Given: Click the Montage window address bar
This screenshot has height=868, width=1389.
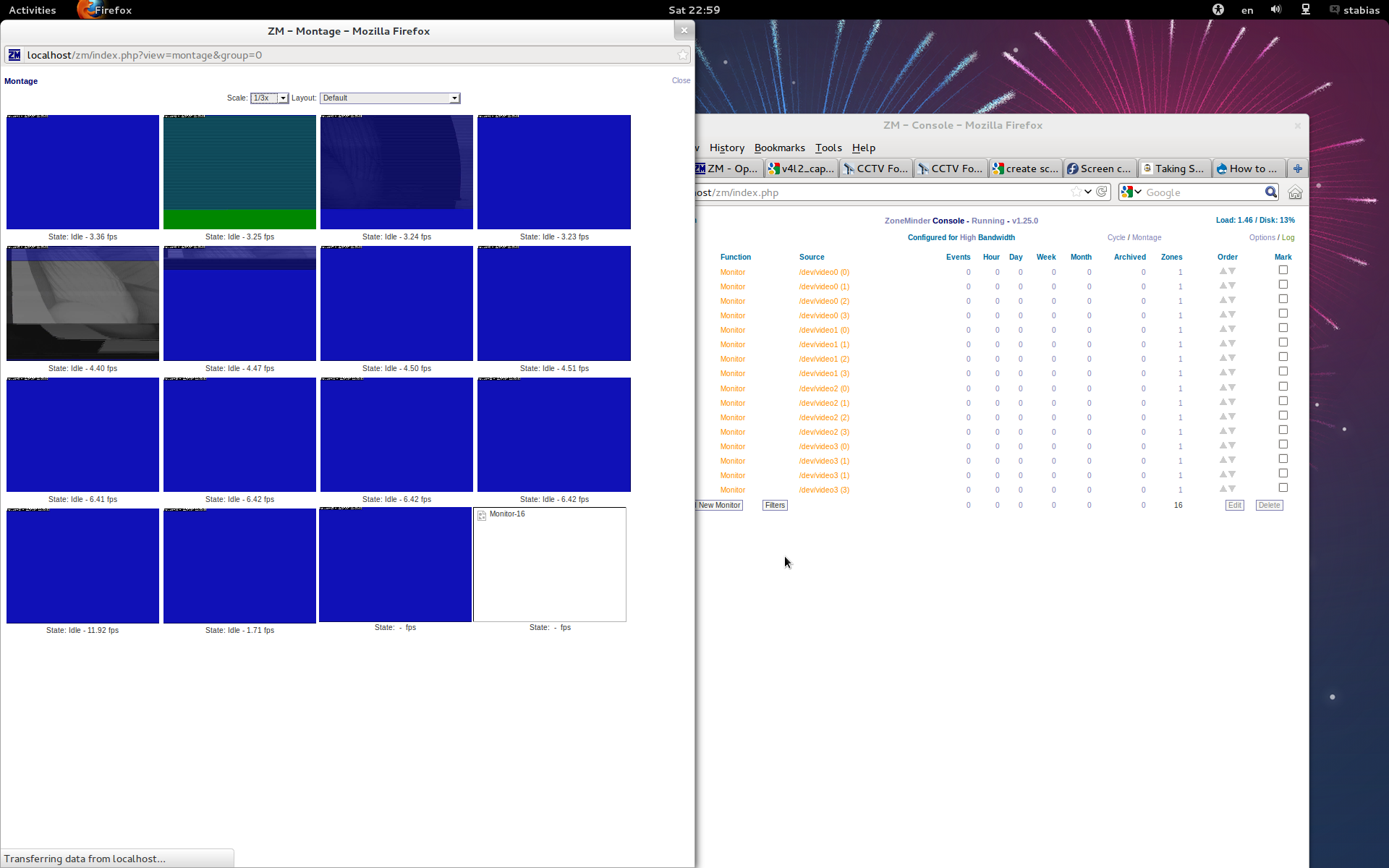Looking at the screenshot, I should [347, 55].
